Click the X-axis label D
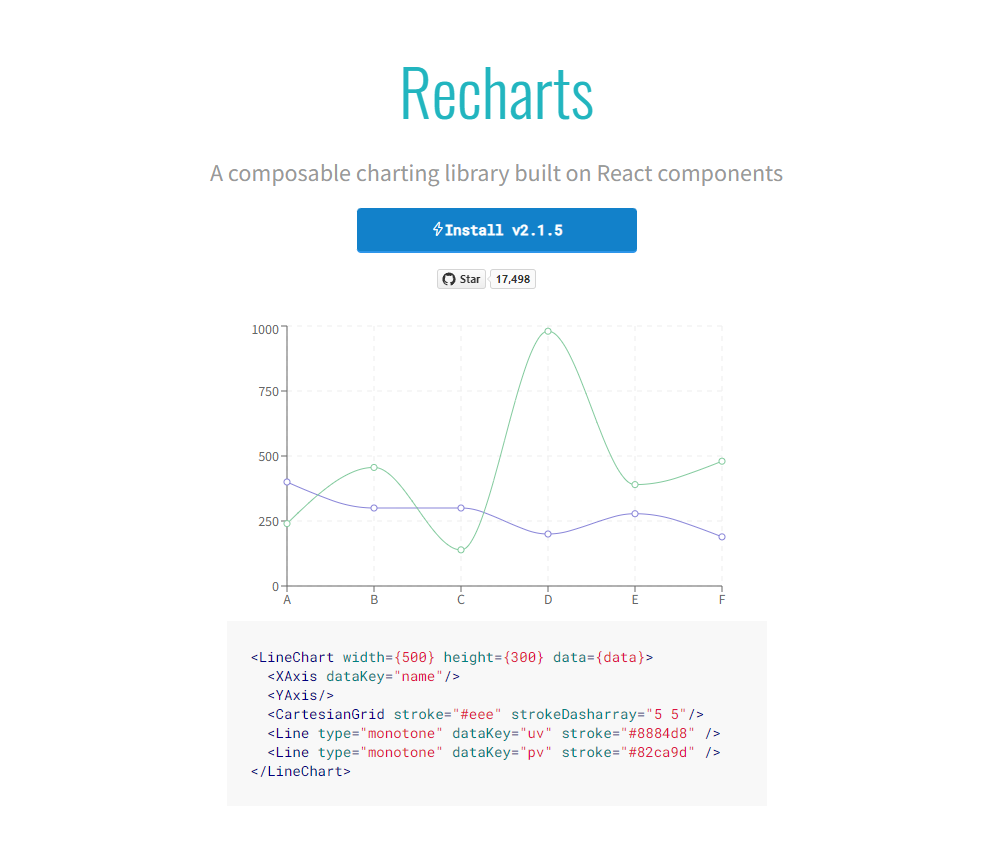Screen dimensions: 998x850 pyautogui.click(x=548, y=600)
